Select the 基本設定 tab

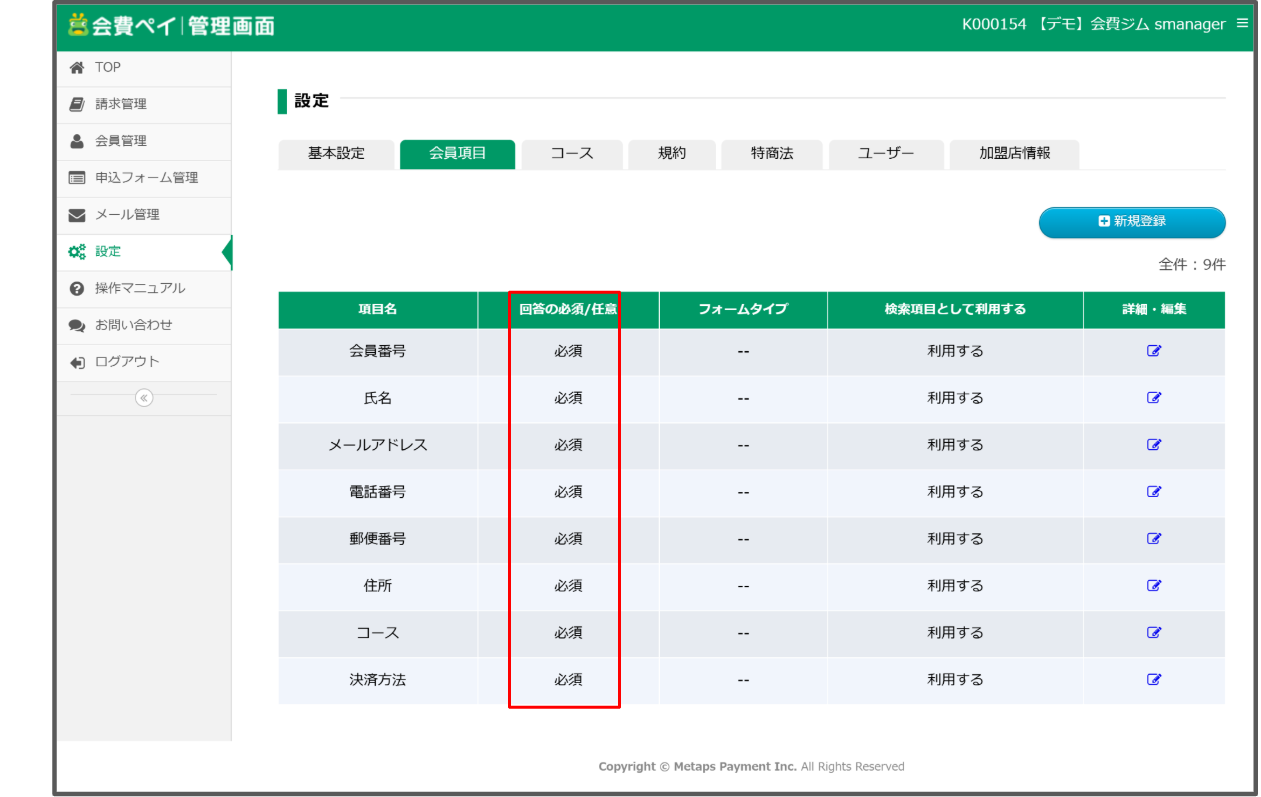[335, 154]
